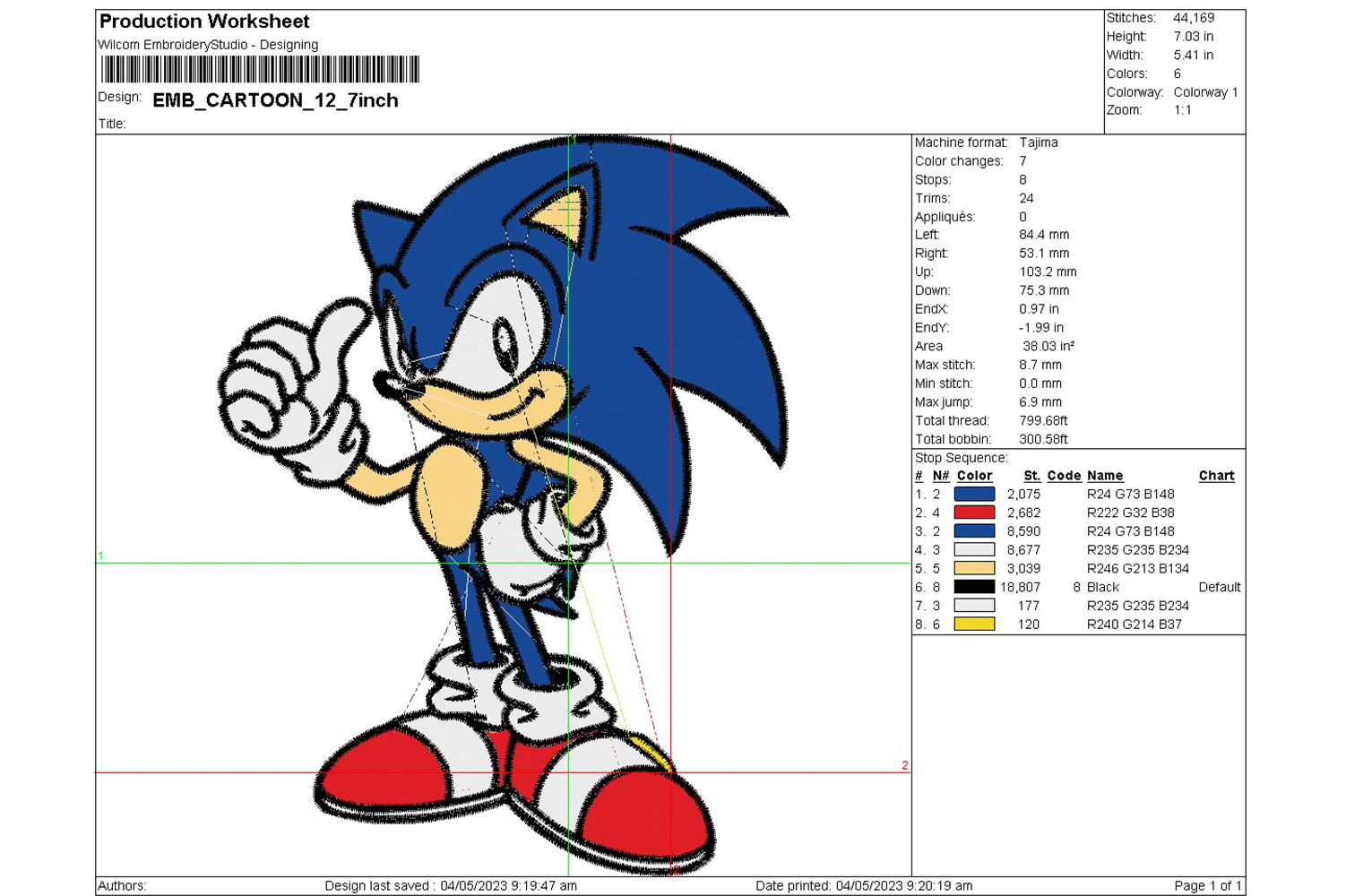The image size is (1346, 896).
Task: Click the "Page 1 of 1" footer text
Action: (x=1207, y=885)
